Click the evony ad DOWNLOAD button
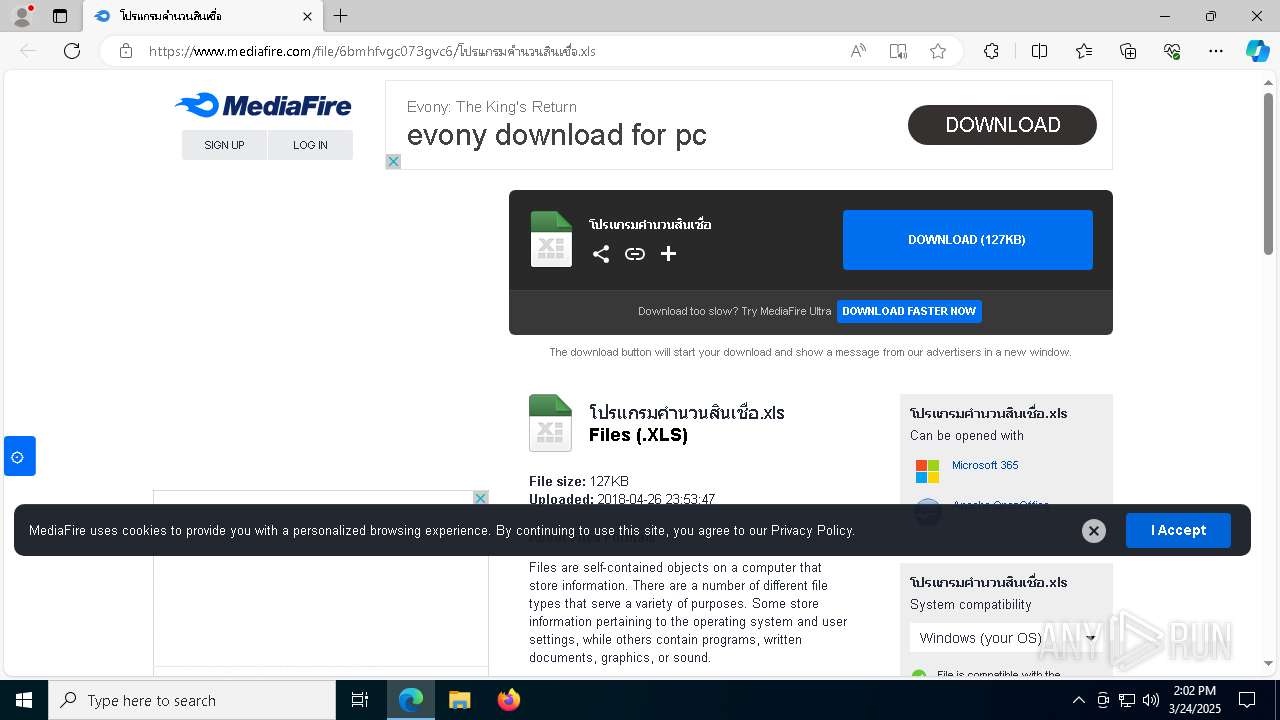This screenshot has height=720, width=1280. 1002,125
